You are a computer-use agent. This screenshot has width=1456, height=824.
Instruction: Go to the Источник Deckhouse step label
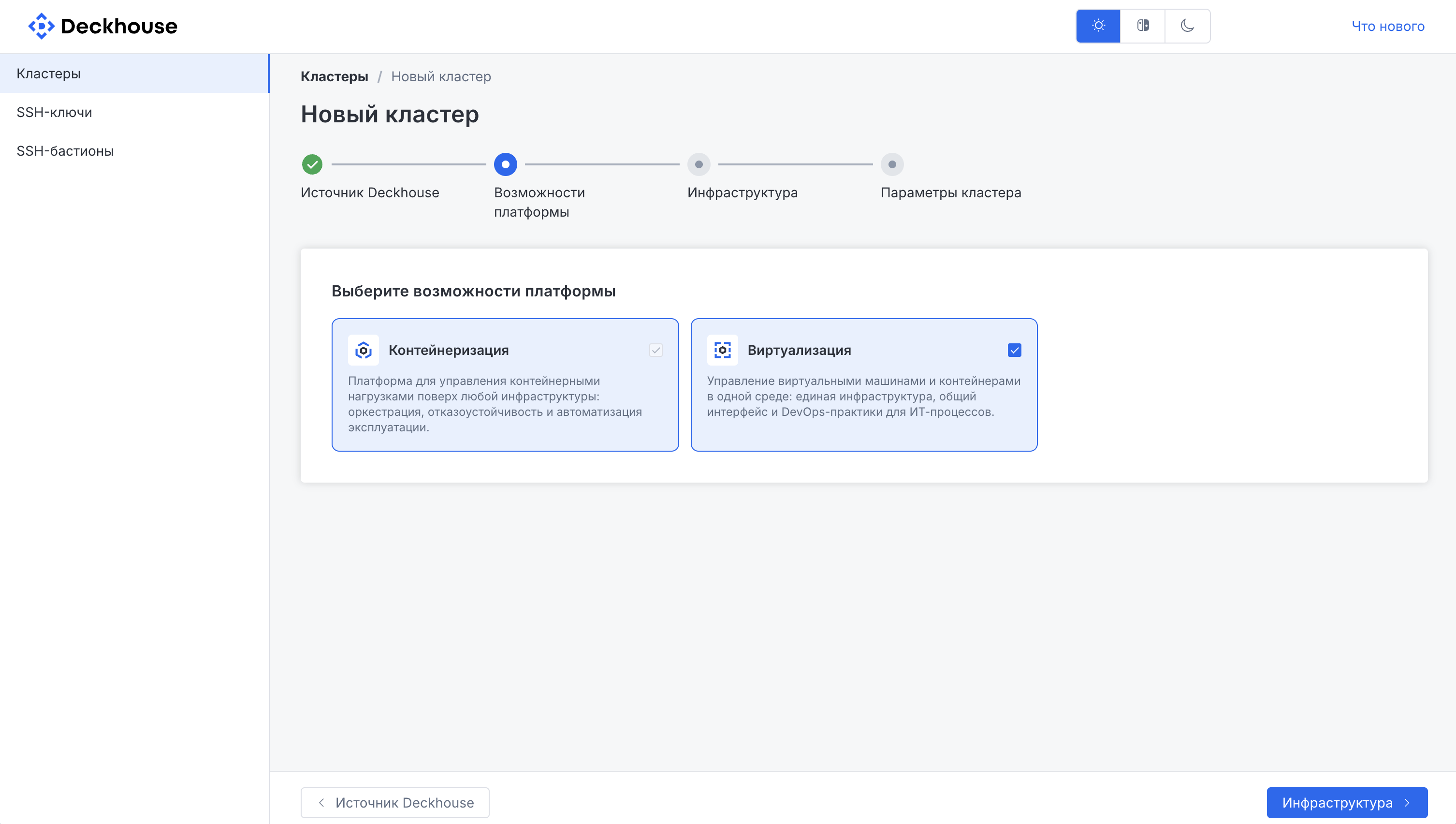(370, 192)
